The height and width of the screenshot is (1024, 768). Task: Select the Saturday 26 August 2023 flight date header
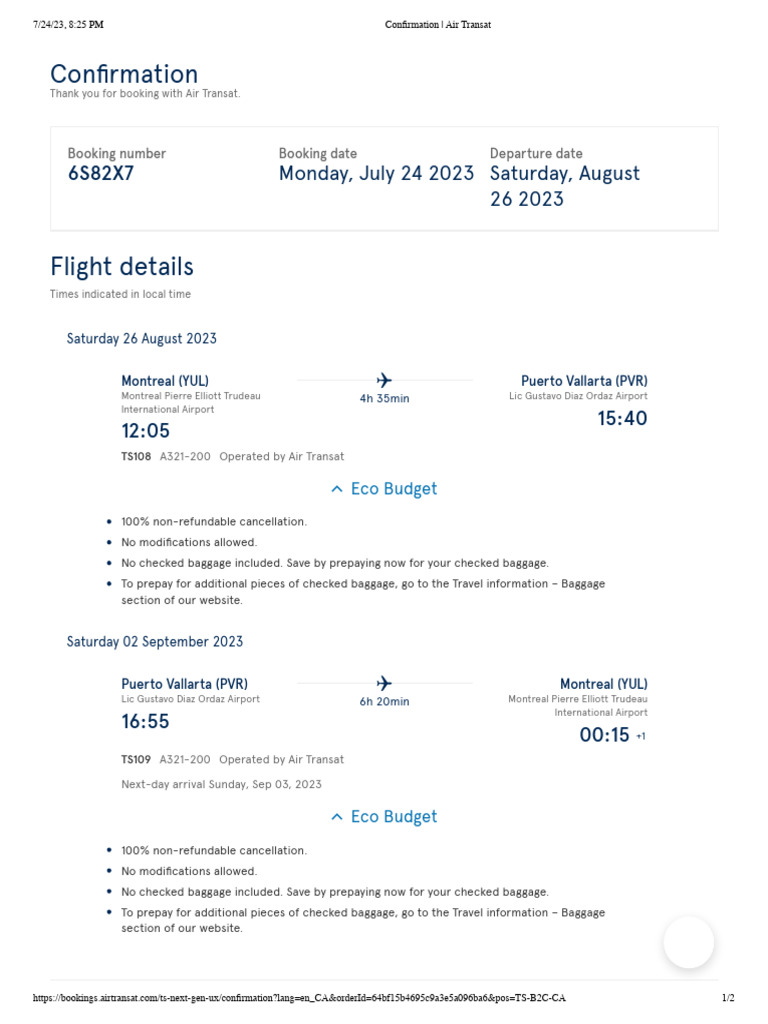tap(142, 338)
